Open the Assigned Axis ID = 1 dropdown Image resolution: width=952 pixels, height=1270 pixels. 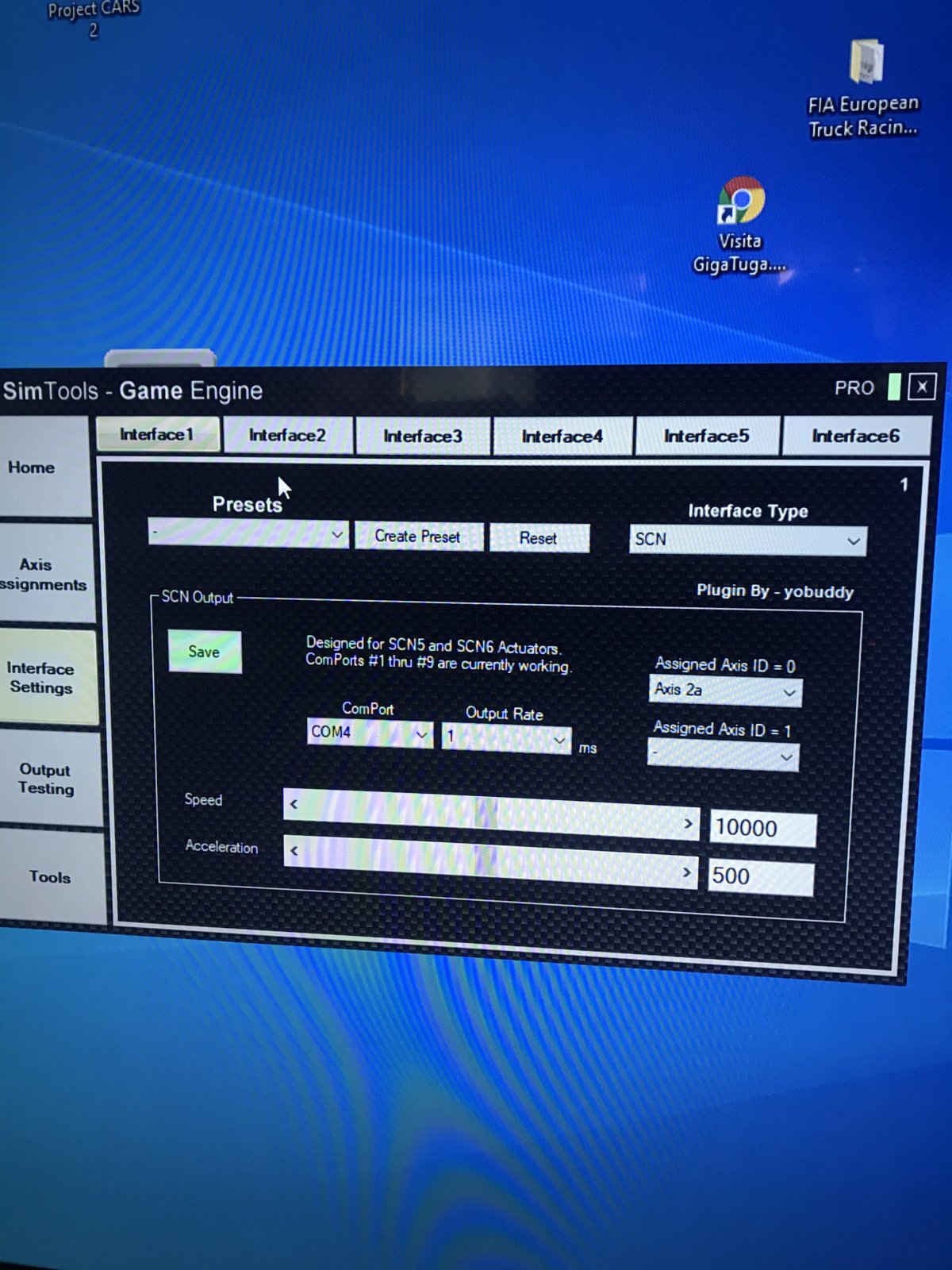coord(723,756)
